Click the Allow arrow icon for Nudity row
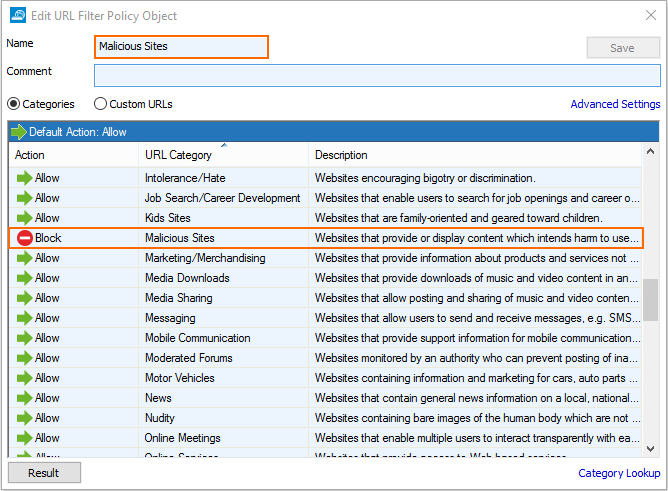 [24, 418]
